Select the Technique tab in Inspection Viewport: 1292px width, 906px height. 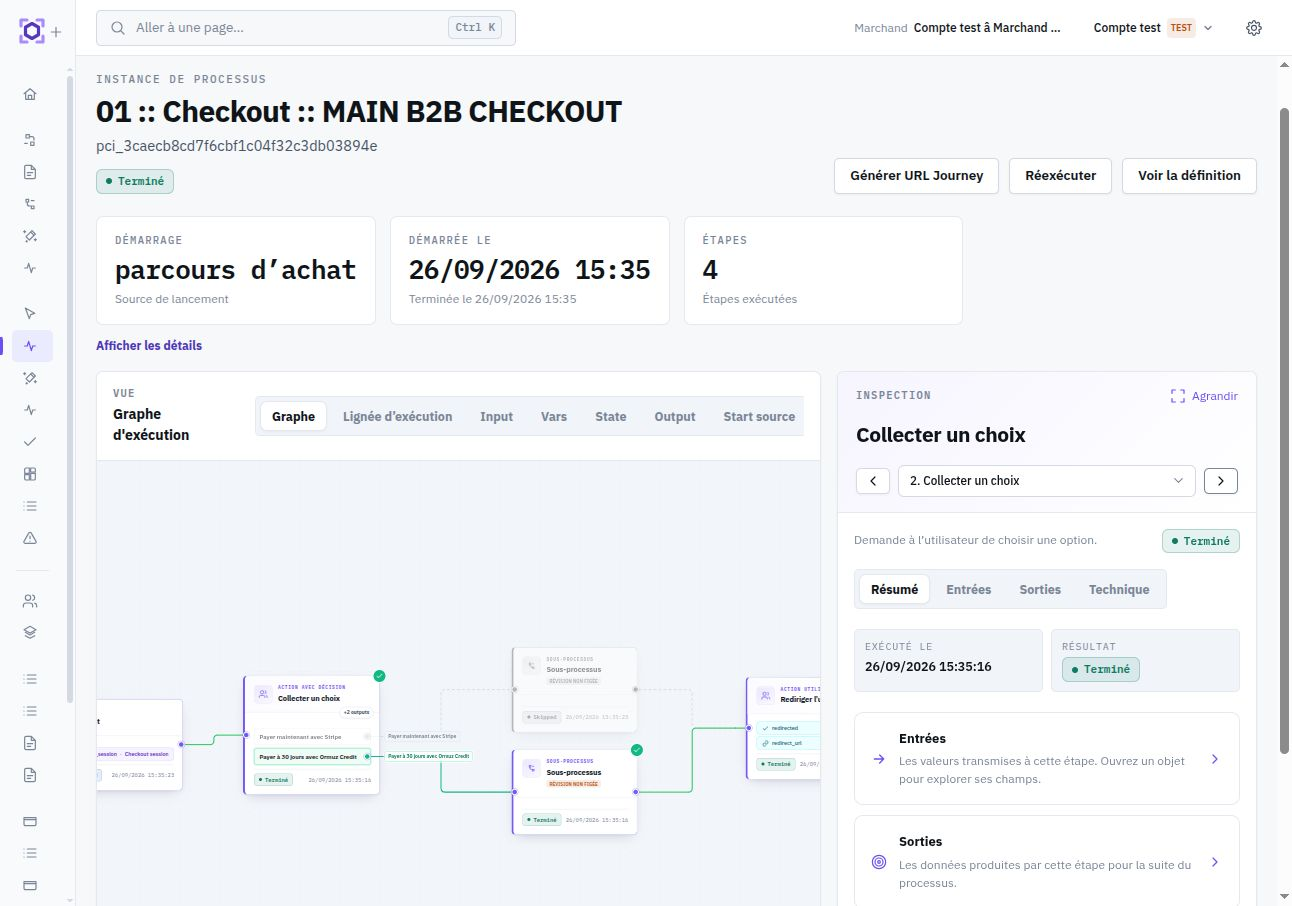pyautogui.click(x=1119, y=590)
